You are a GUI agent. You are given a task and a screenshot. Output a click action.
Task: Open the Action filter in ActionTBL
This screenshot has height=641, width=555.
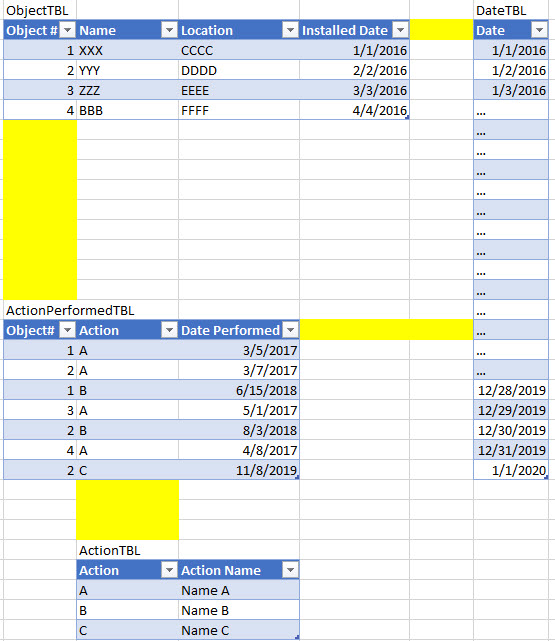169,569
